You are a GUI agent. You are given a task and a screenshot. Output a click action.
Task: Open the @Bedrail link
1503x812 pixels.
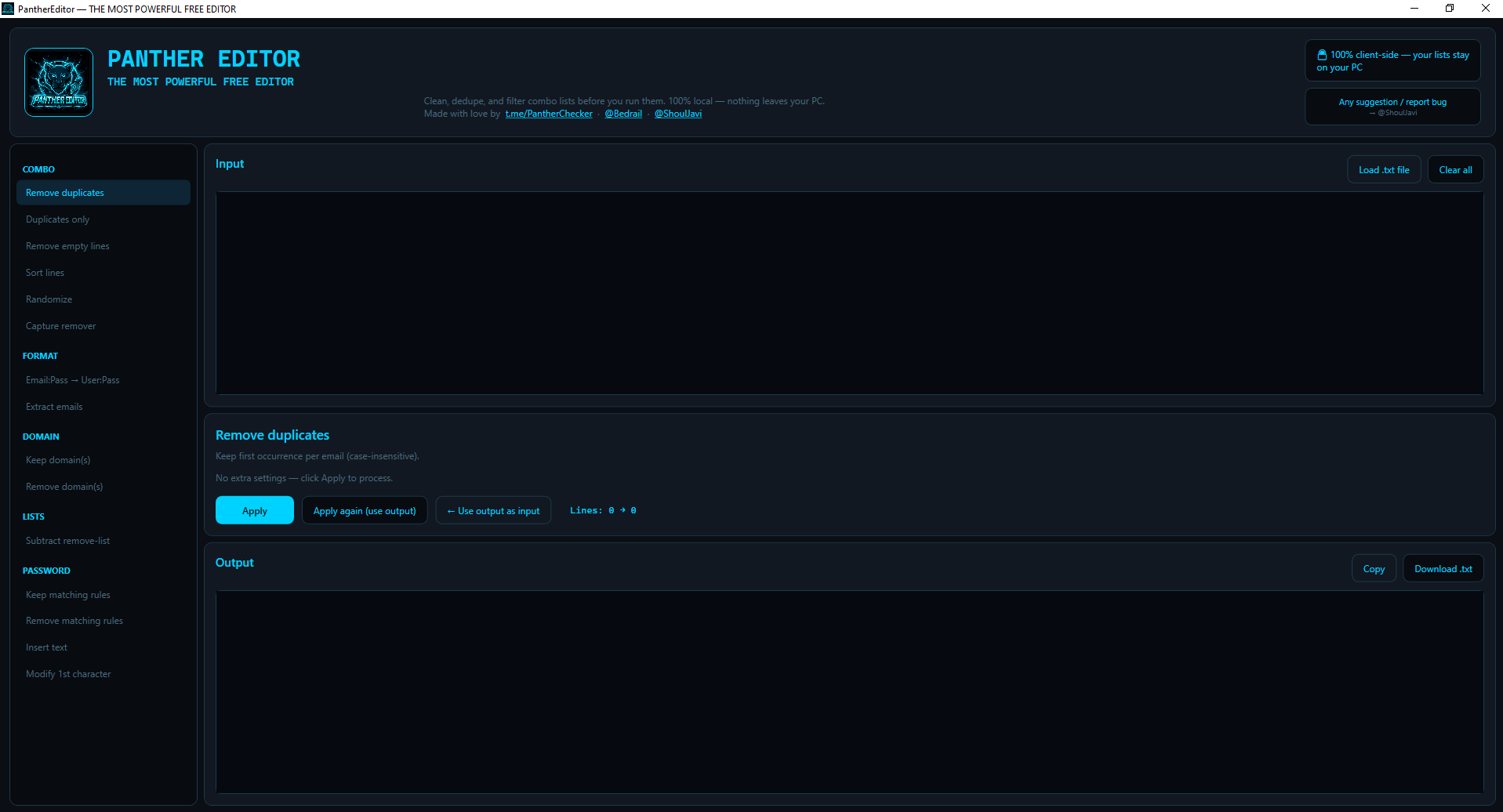tap(623, 114)
